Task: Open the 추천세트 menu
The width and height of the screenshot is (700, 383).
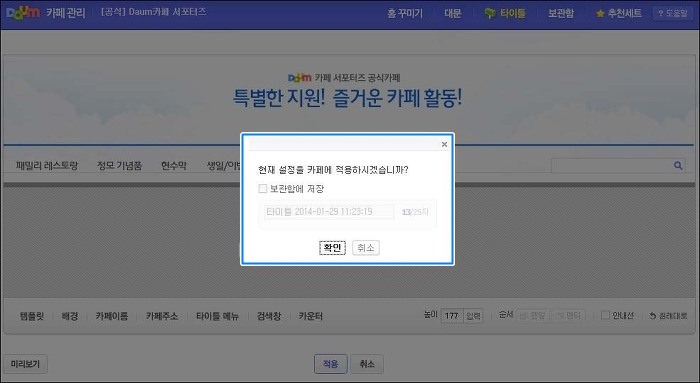Action: 625,13
